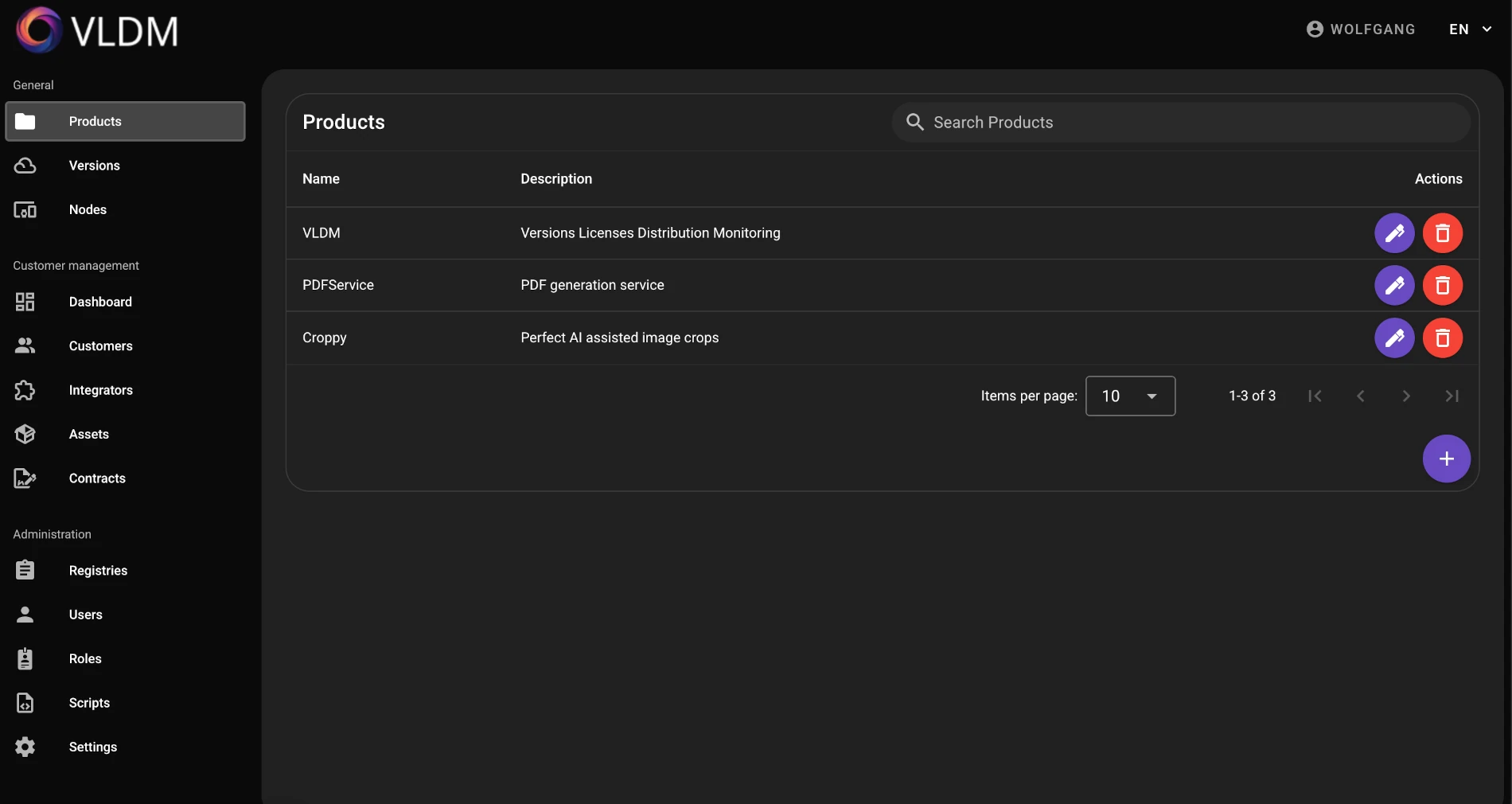Go to the Customers section

pos(100,346)
